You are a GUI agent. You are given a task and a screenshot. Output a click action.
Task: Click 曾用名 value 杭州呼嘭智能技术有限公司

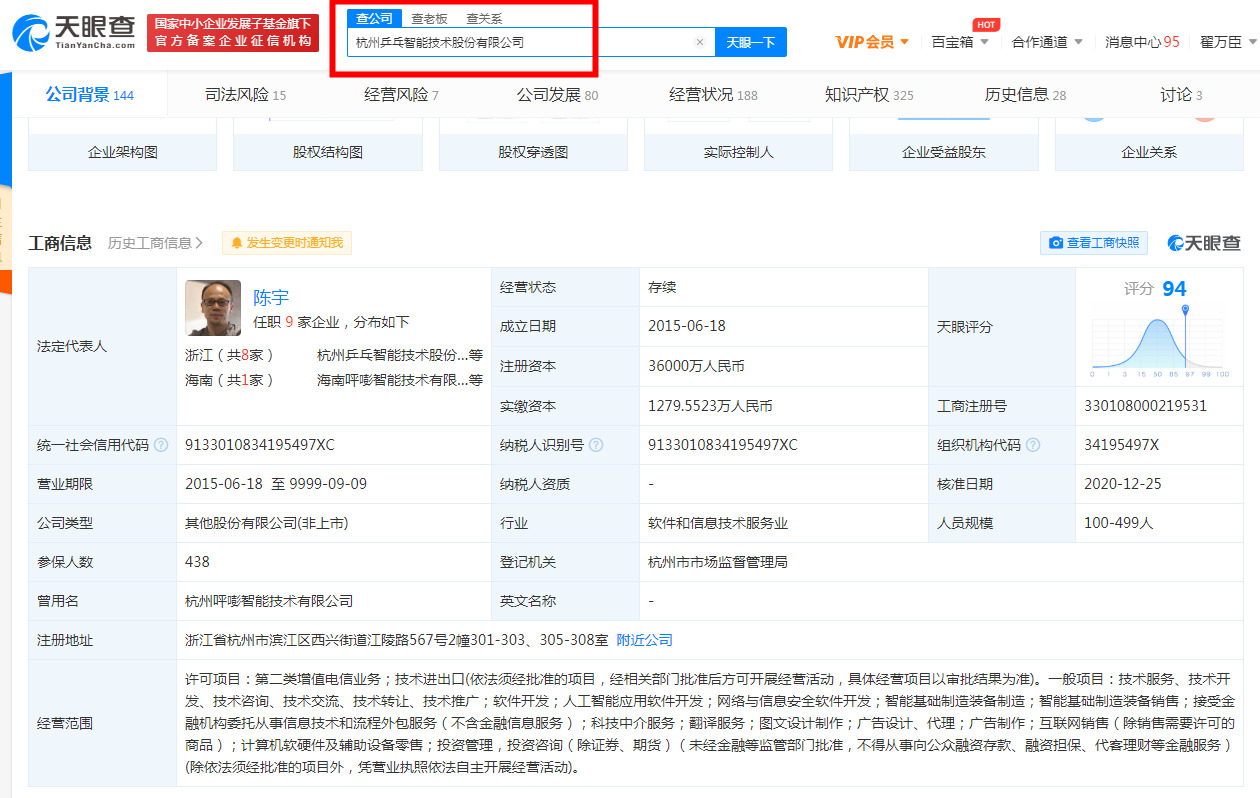pos(269,601)
